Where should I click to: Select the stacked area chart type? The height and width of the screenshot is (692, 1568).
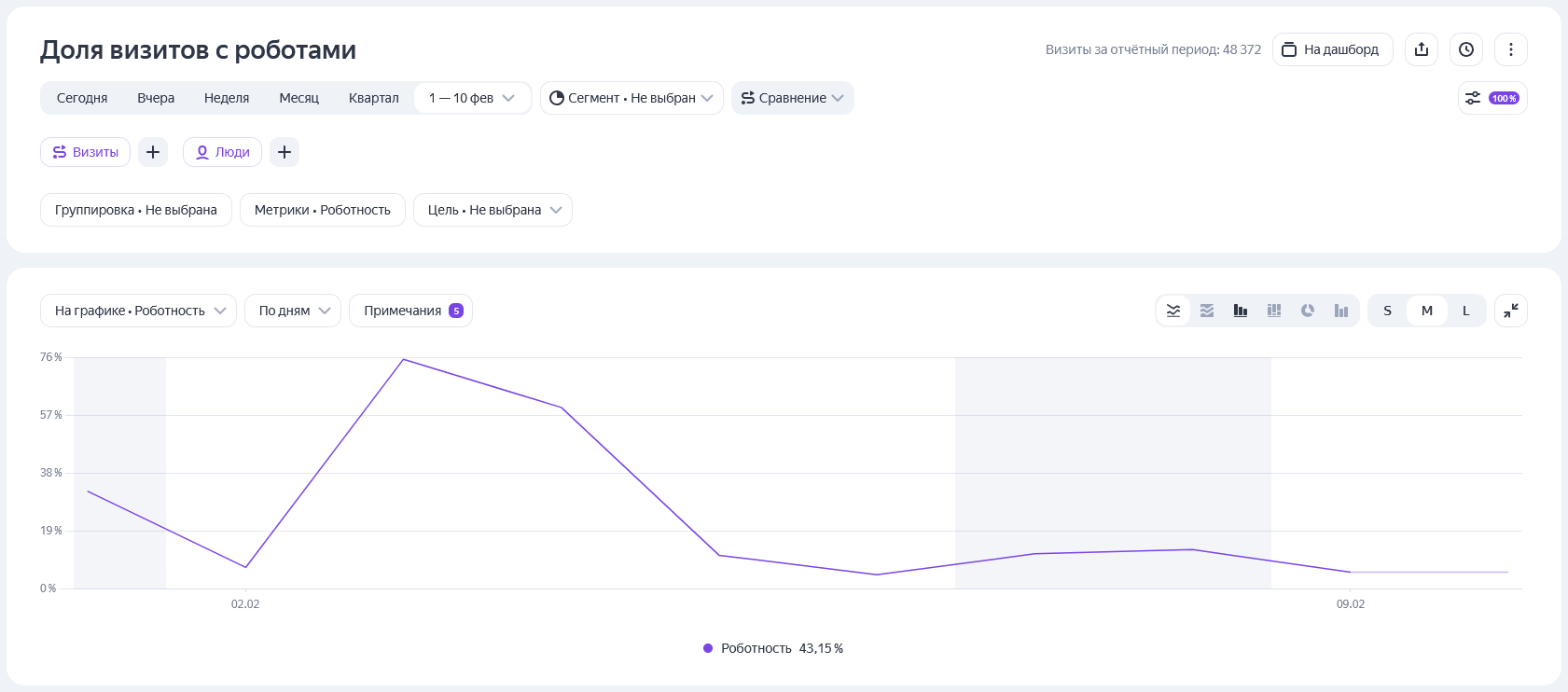(x=1206, y=311)
